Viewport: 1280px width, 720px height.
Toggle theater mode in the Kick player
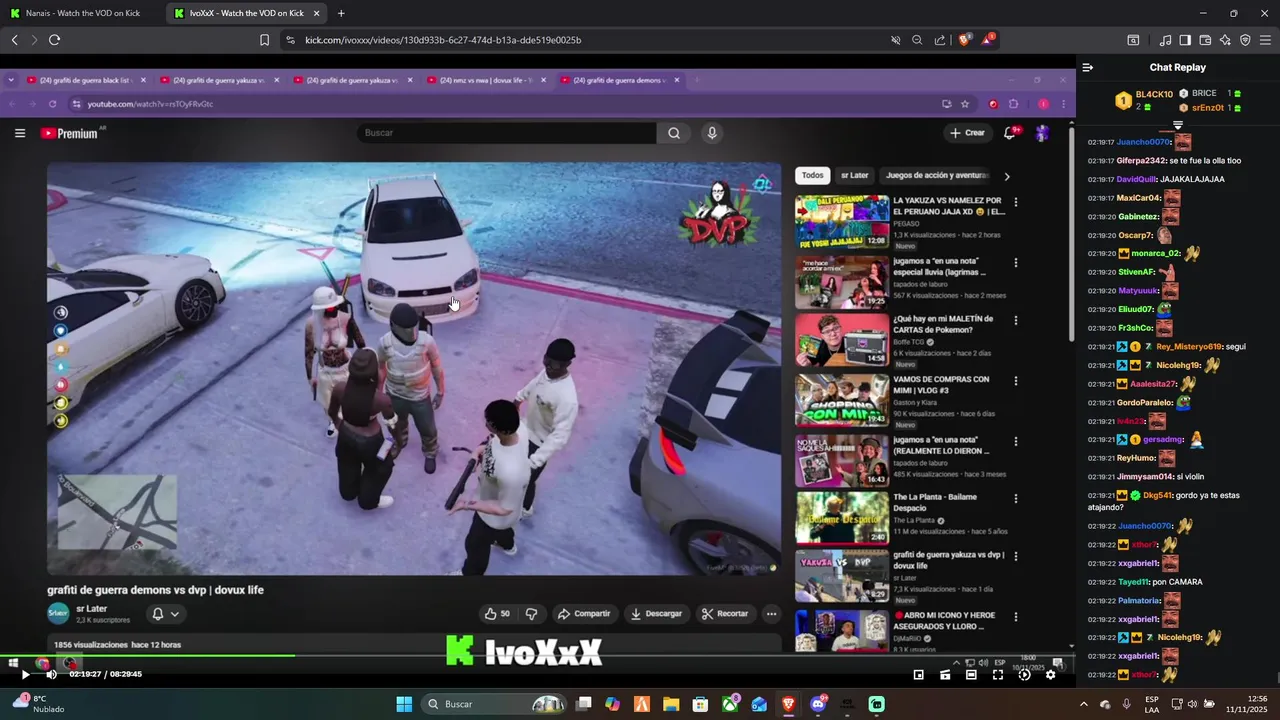[x=971, y=675]
